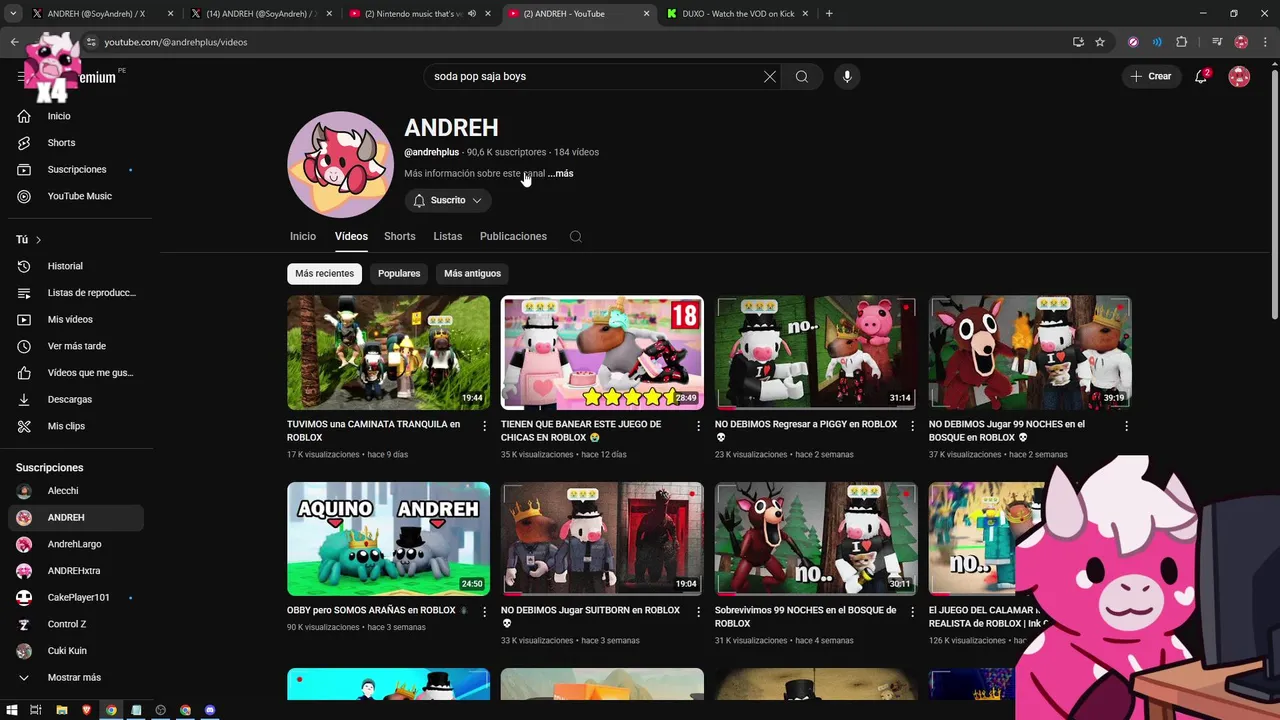Expand the Tú section chevron
Viewport: 1280px width, 720px height.
[38, 240]
